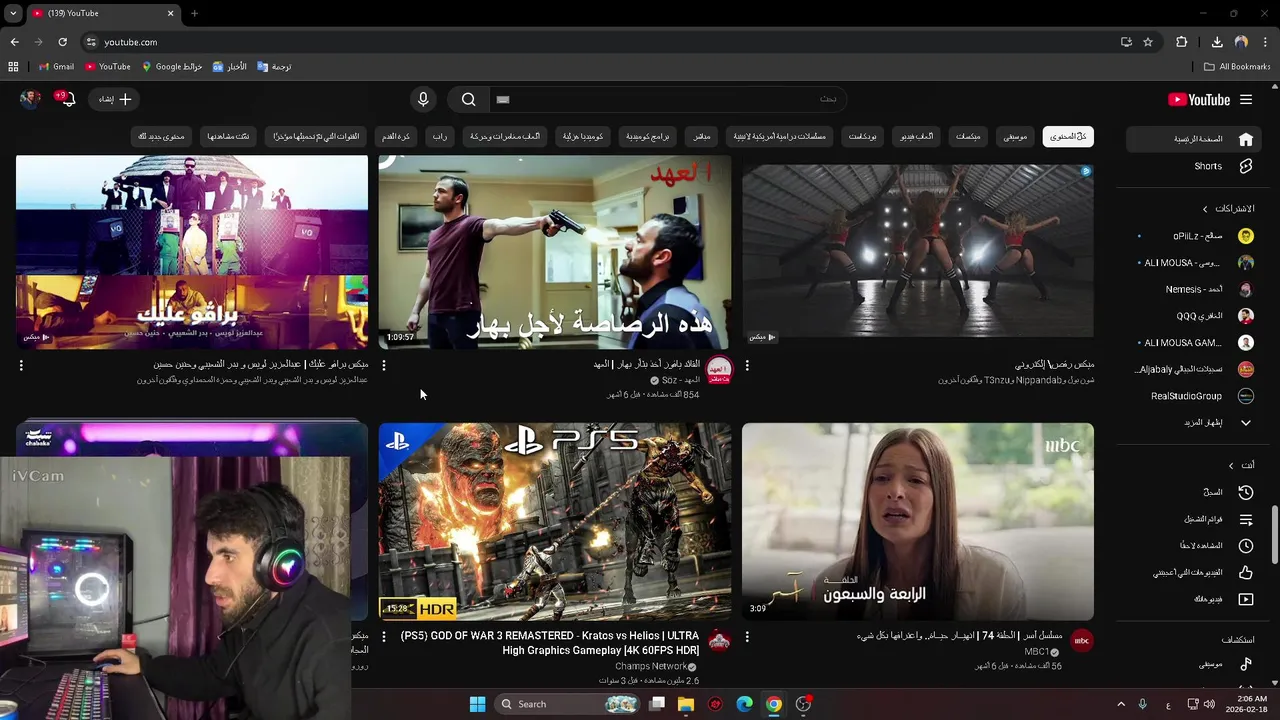Click the YouTube logo
Screen dimensions: 1280x720
1199,99
